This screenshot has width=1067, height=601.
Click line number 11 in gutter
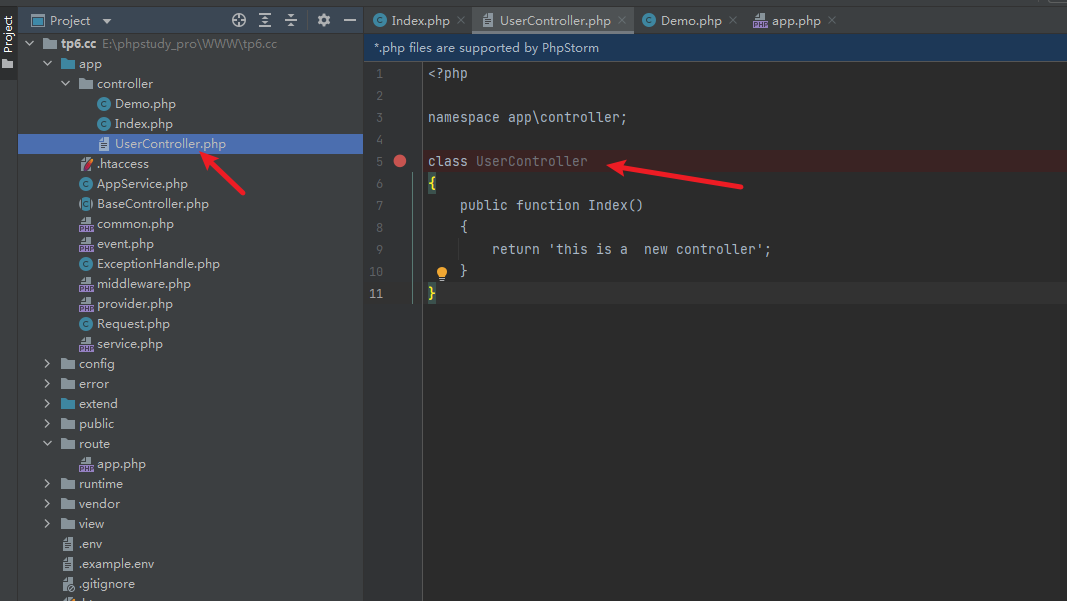tap(376, 293)
